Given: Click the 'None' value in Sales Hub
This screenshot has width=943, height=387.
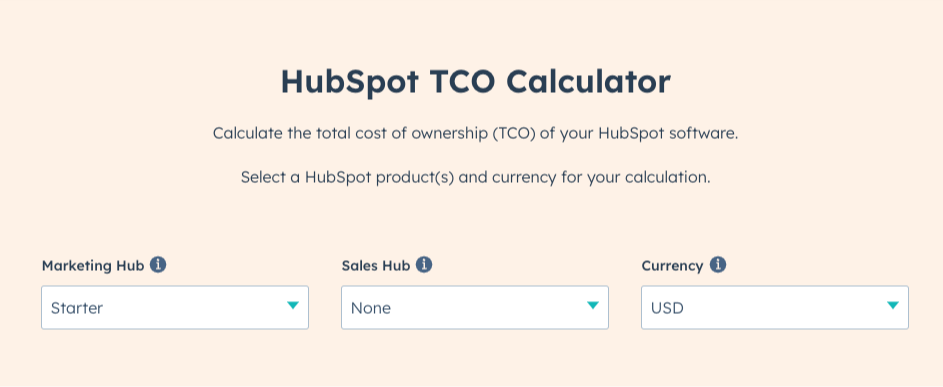Looking at the screenshot, I should pyautogui.click(x=371, y=308).
